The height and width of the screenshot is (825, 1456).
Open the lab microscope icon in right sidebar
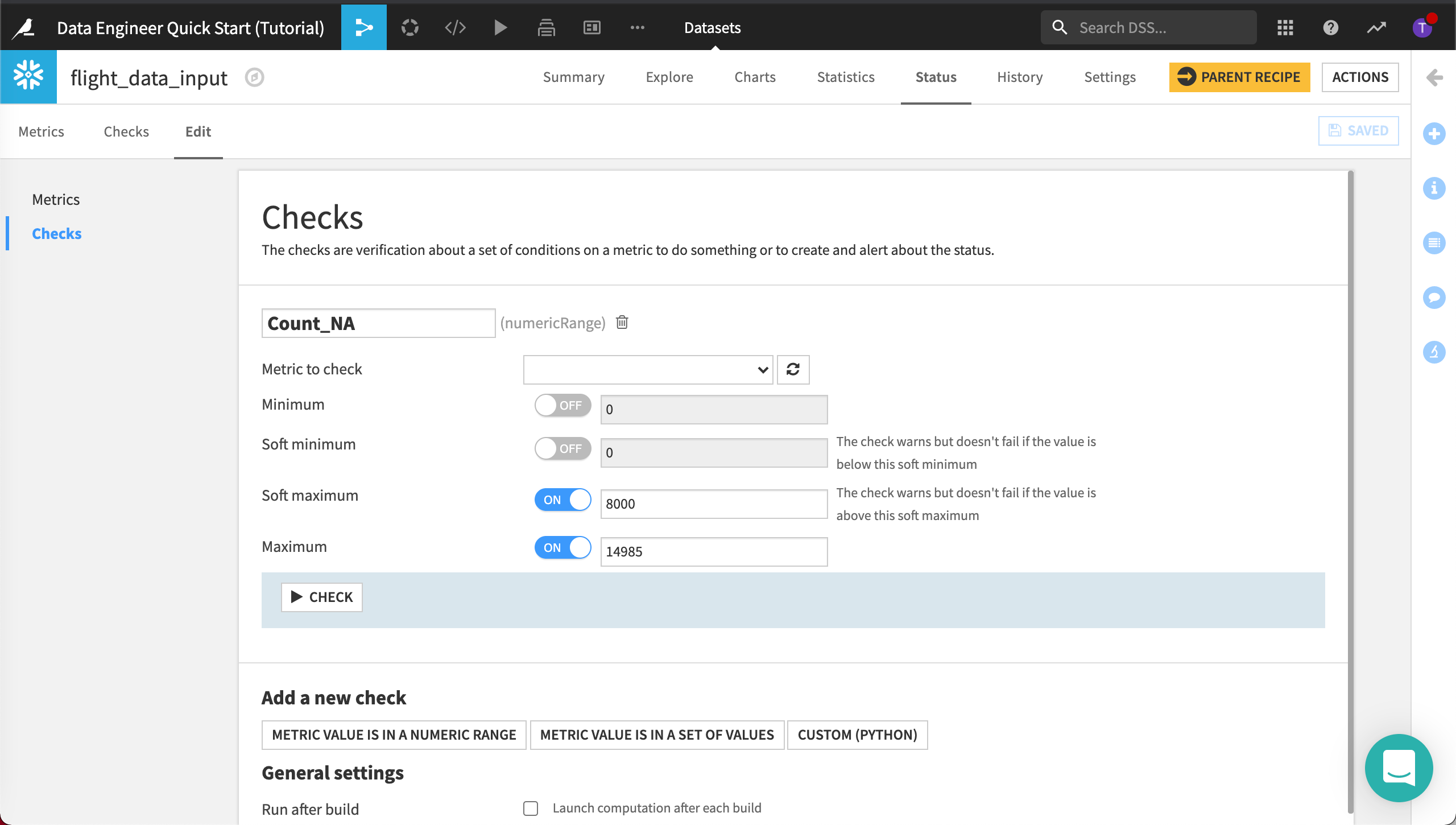tap(1434, 352)
